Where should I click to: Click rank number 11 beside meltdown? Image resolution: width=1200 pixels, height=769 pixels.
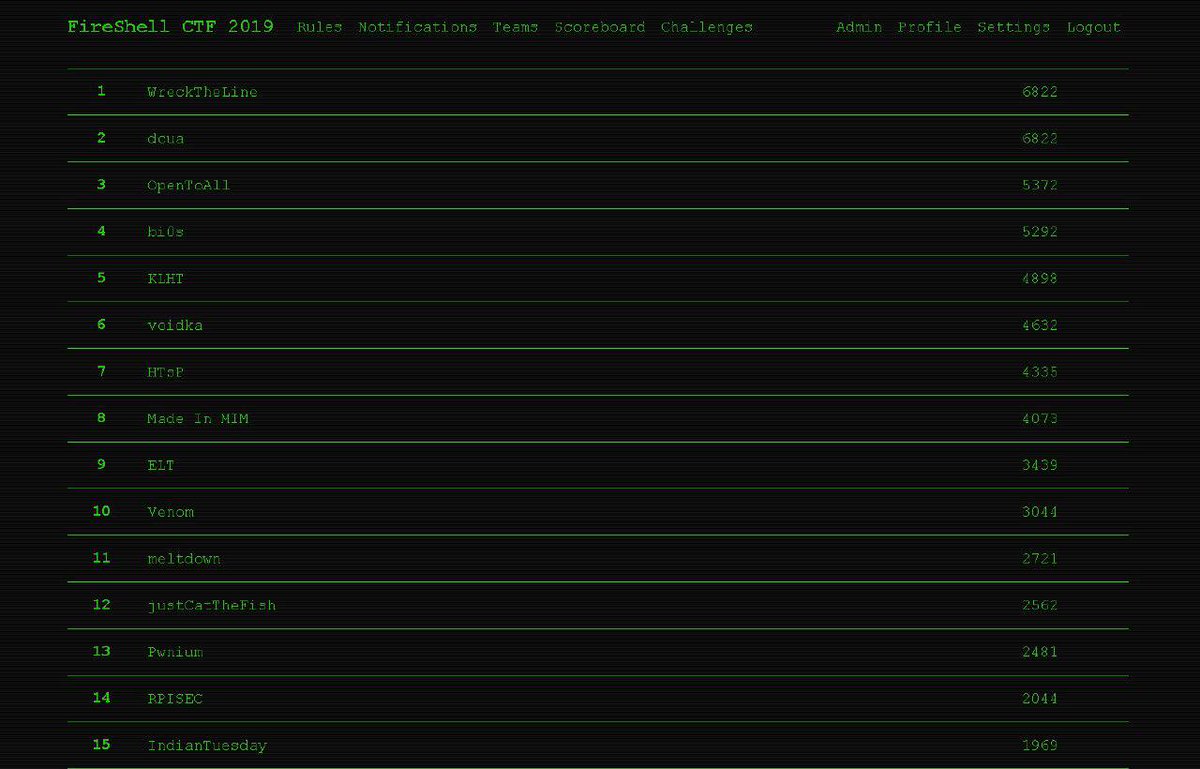click(101, 558)
